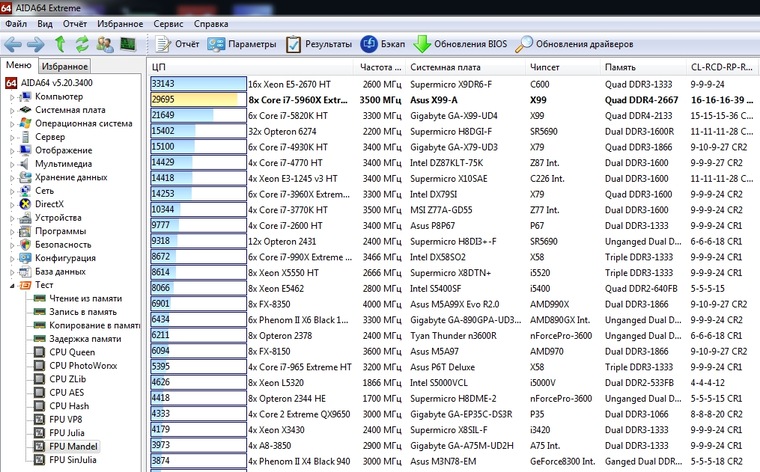Open Обновления драйверов driver updates
760x472 pixels.
pos(574,44)
